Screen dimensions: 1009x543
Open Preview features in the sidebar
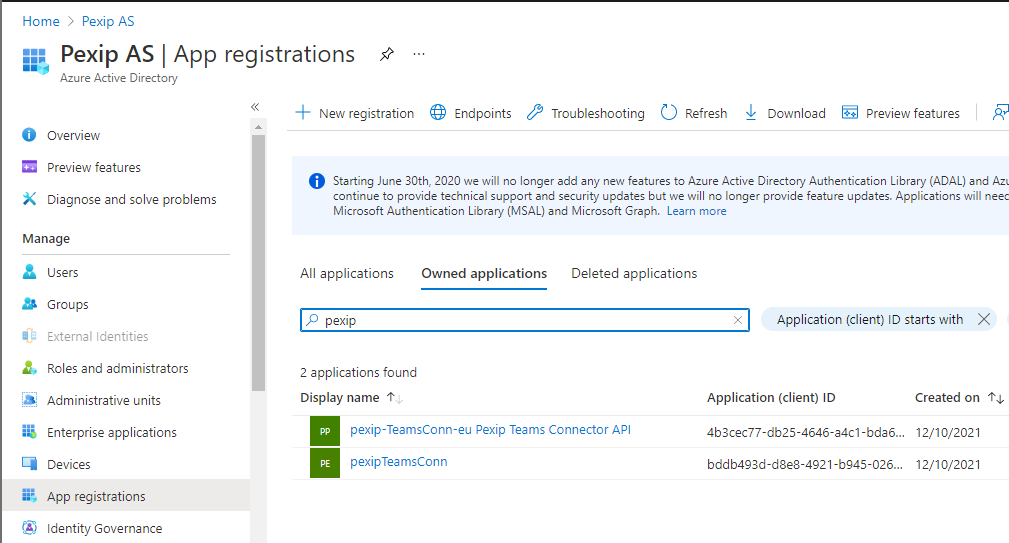tap(94, 167)
